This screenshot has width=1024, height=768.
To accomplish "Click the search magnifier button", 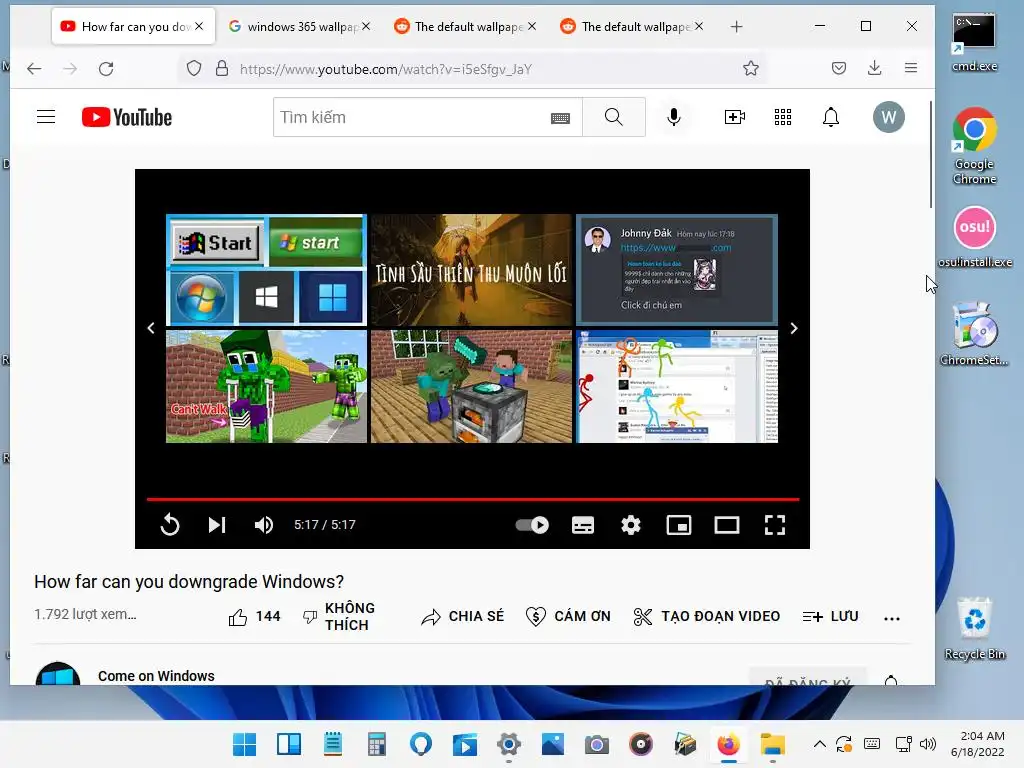I will (x=613, y=118).
